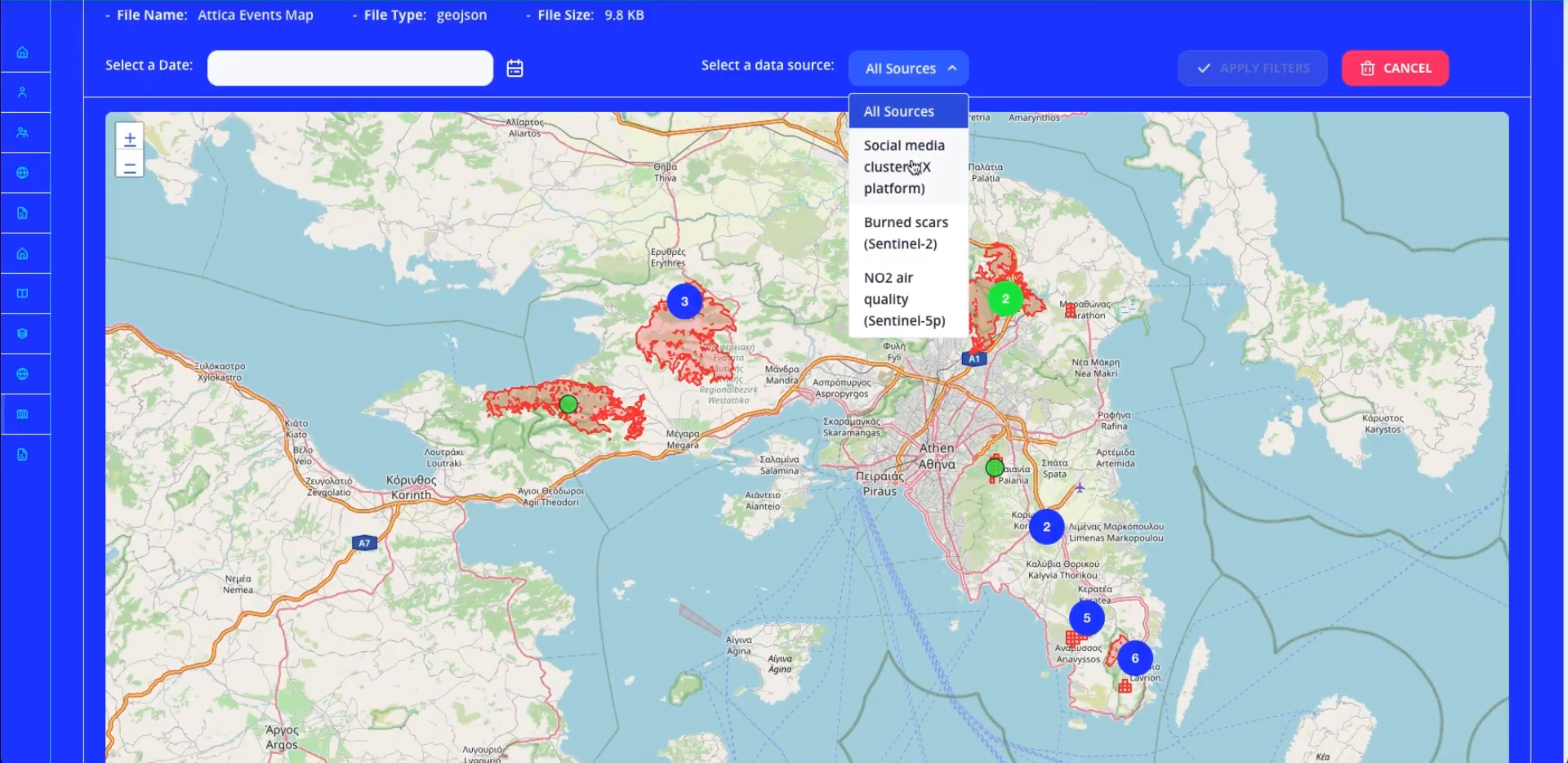Screen dimensions: 1568x763
Task: Collapse the All Sources dropdown via its chevron
Action: 953,68
